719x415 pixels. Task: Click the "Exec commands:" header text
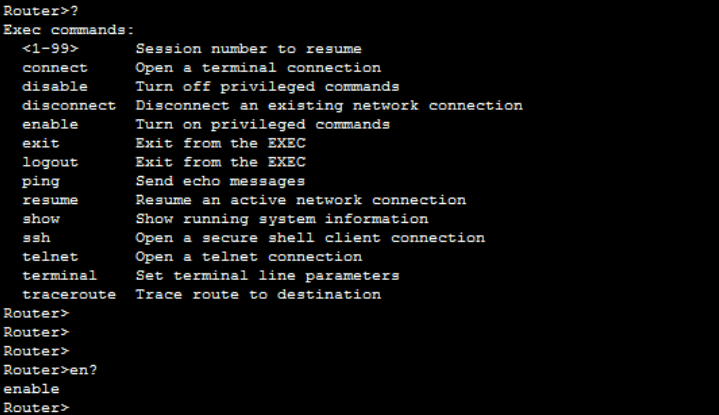click(68, 30)
